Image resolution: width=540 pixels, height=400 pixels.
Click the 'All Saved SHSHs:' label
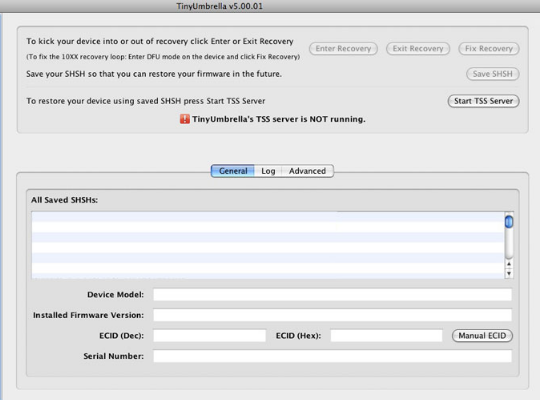64,200
